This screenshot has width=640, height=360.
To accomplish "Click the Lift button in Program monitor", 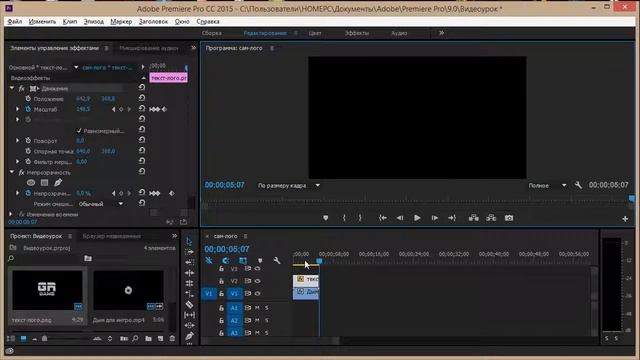I will 473,218.
